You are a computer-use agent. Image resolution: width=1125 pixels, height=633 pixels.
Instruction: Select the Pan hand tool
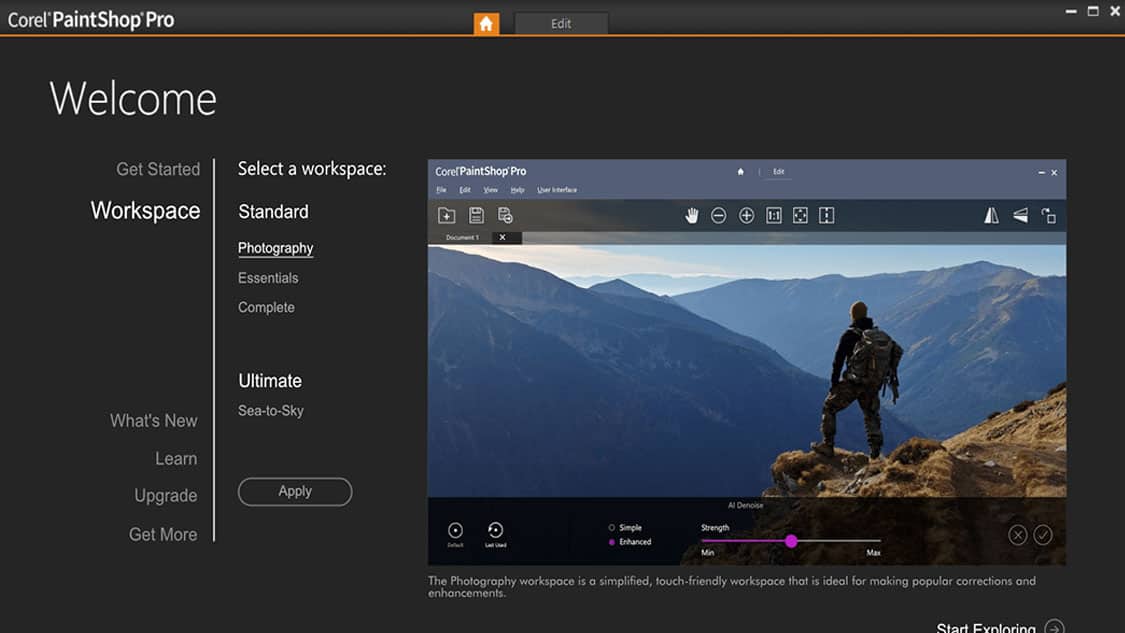(x=692, y=214)
